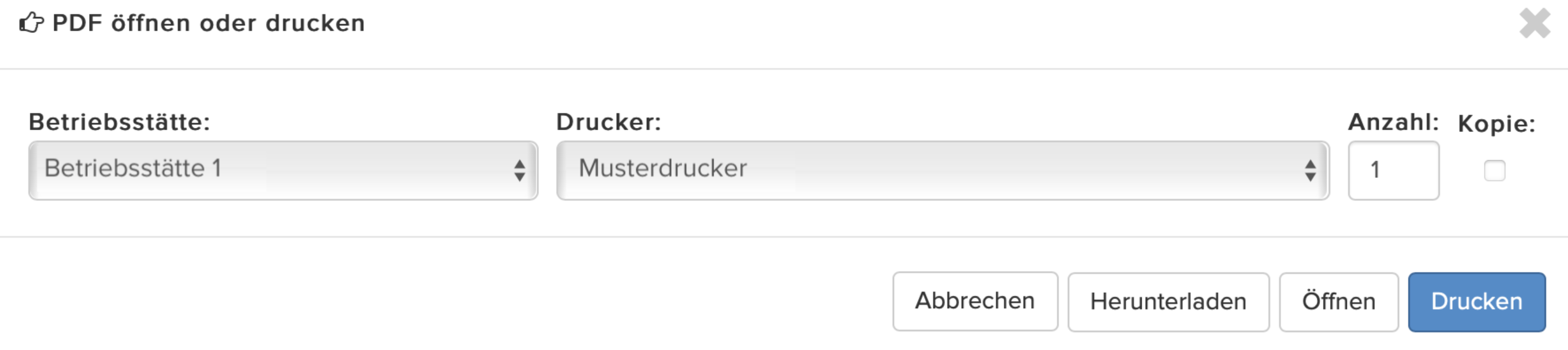Click the "Anzahl:" label
Viewport: 1568px width, 350px height.
coord(1393,122)
